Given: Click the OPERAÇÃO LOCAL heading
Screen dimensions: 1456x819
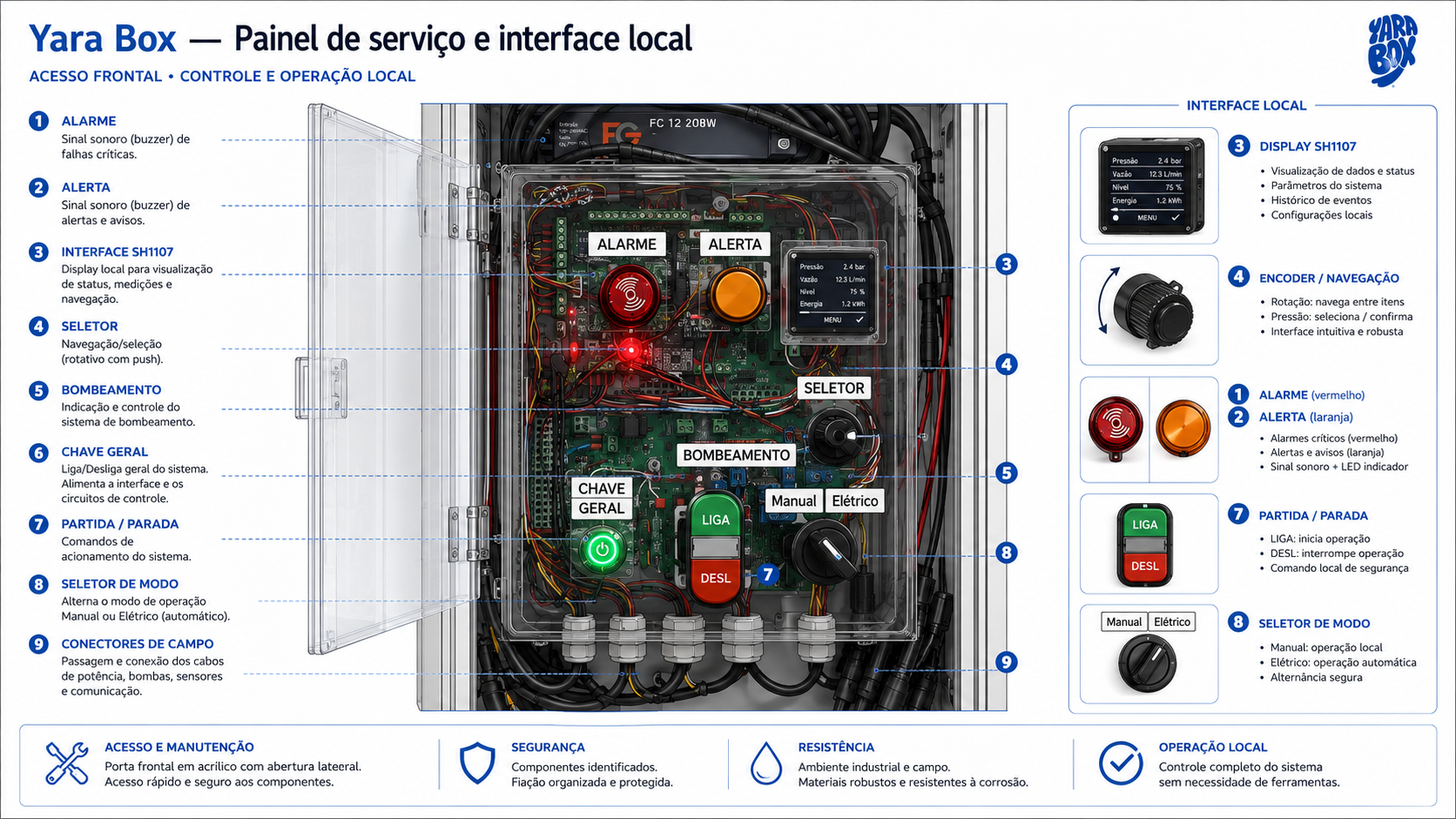Looking at the screenshot, I should (x=1213, y=748).
